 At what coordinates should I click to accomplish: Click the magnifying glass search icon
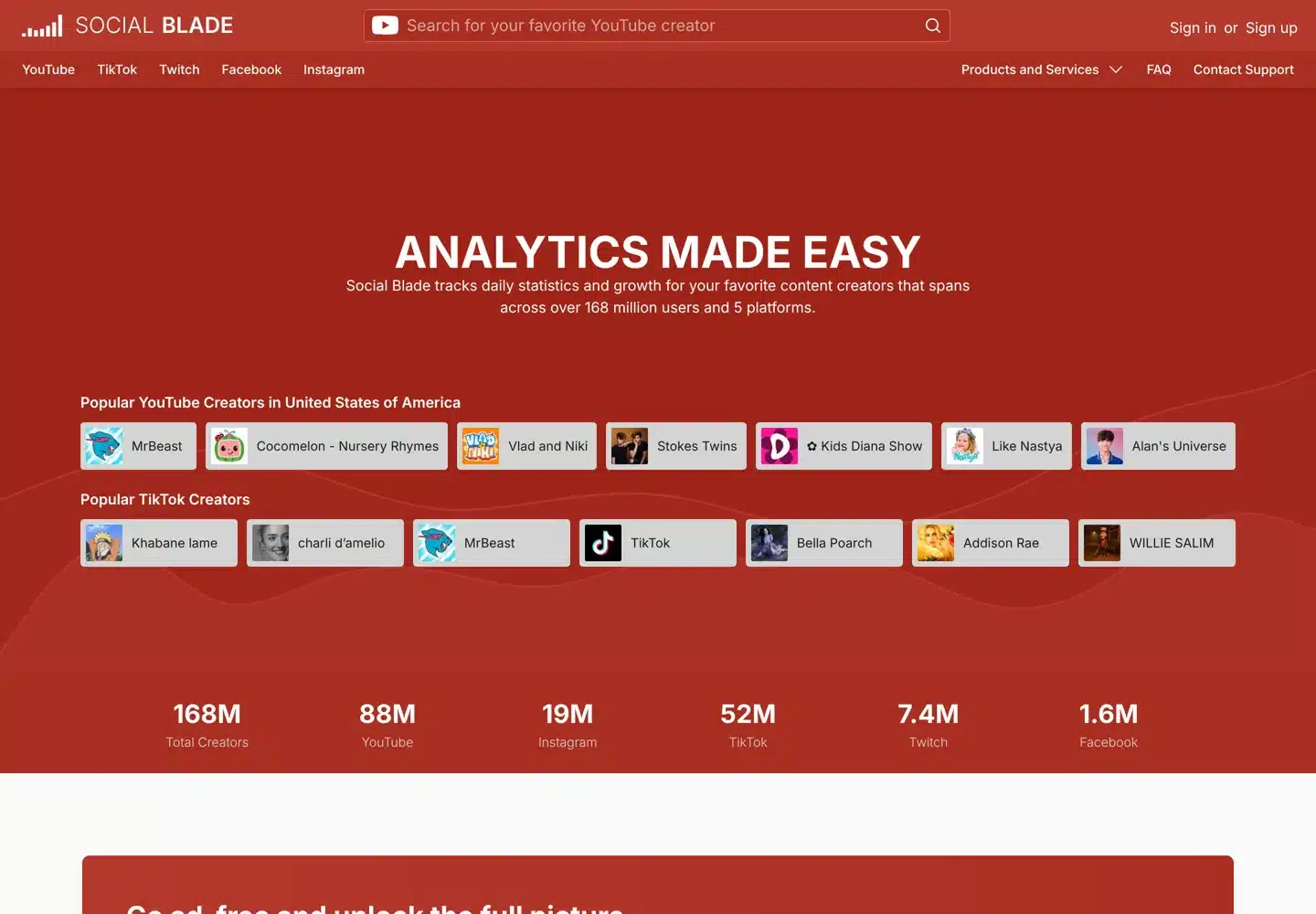[932, 26]
